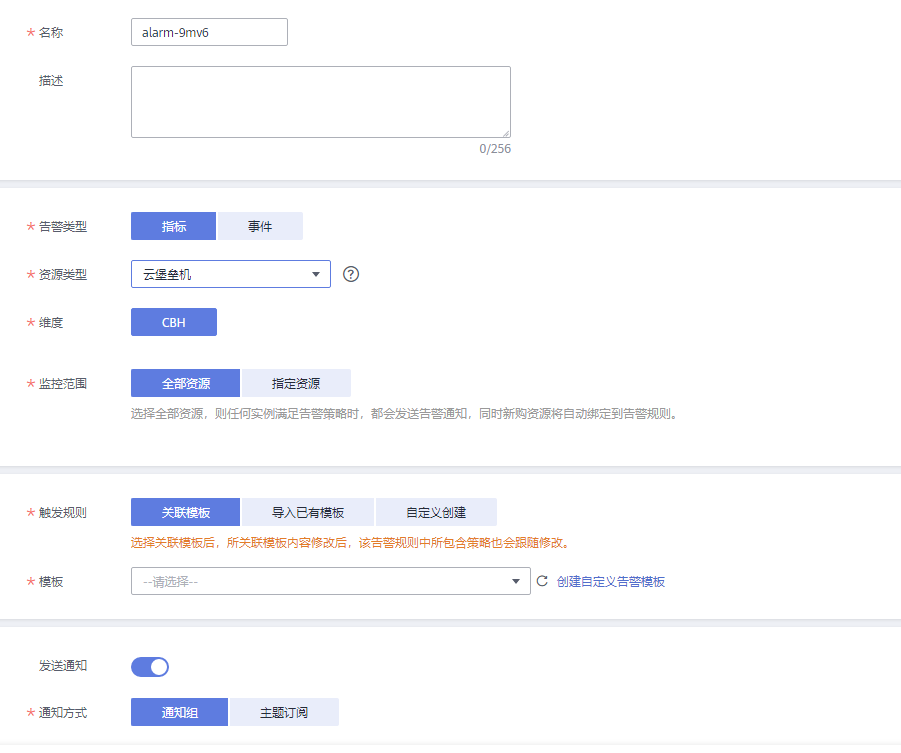This screenshot has width=901, height=753.
Task: Click the 触发规则 field label
Action: pyautogui.click(x=63, y=513)
